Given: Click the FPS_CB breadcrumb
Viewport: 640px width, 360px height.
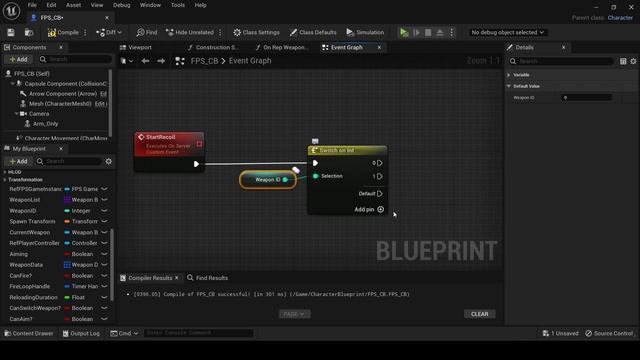Looking at the screenshot, I should [x=204, y=61].
